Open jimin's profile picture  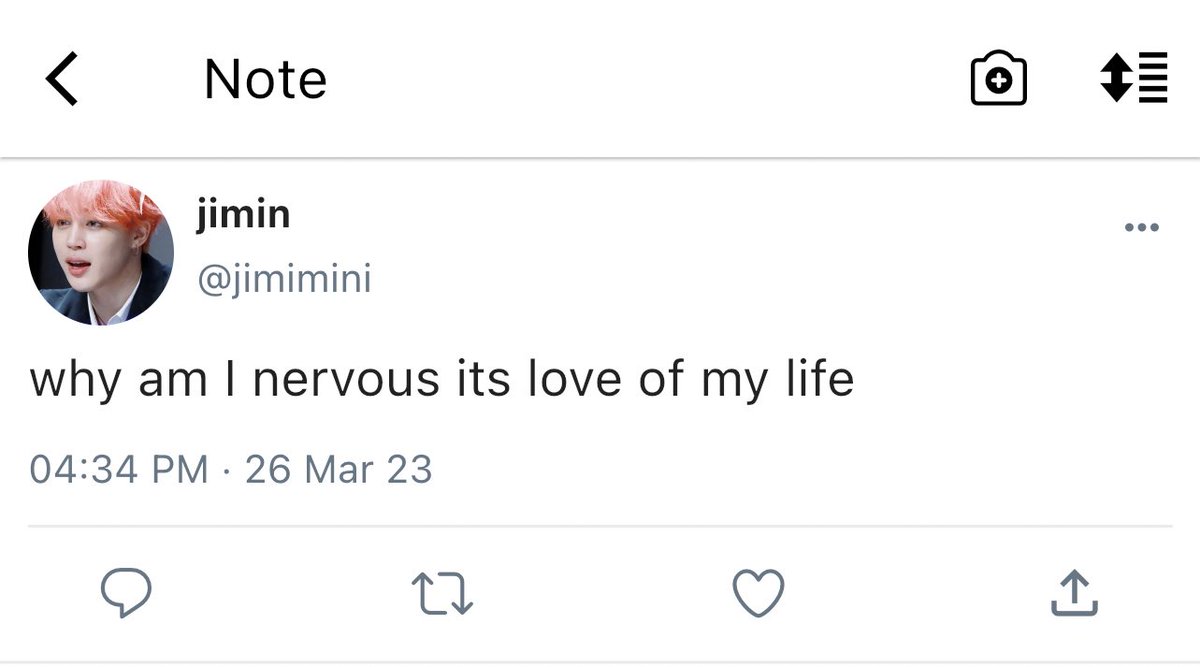[x=101, y=252]
